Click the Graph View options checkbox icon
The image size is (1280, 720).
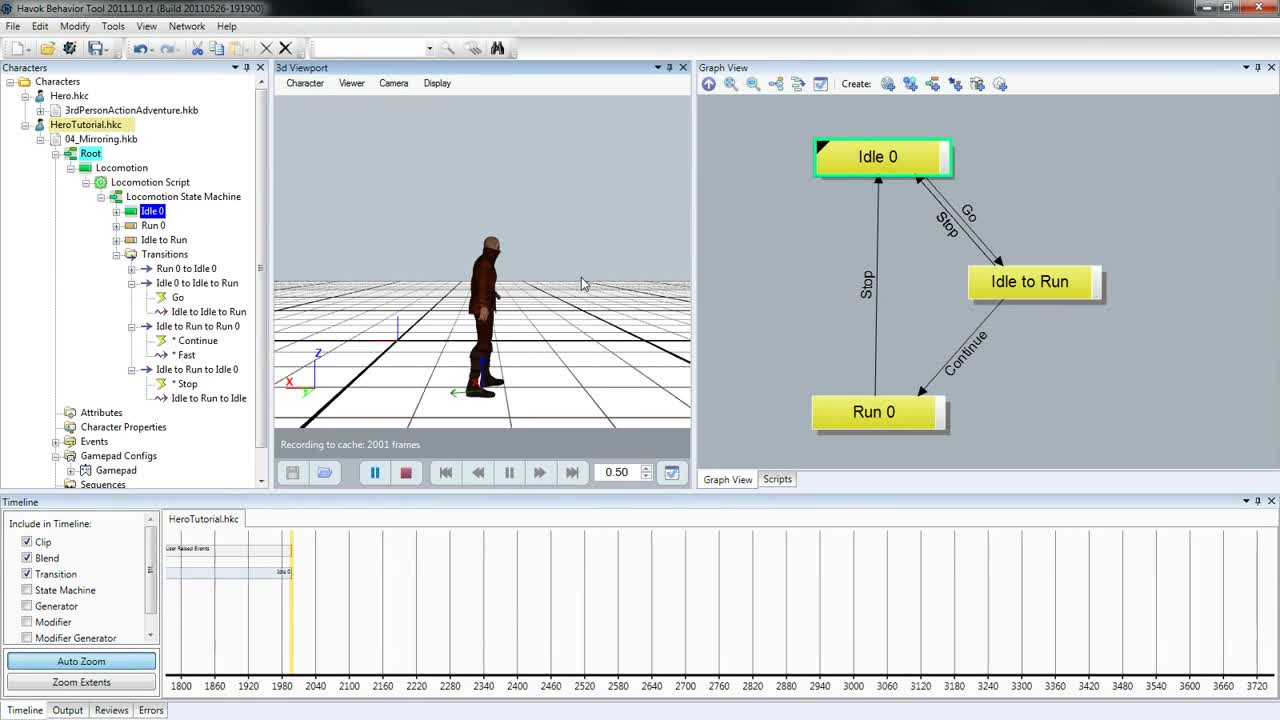pos(820,84)
